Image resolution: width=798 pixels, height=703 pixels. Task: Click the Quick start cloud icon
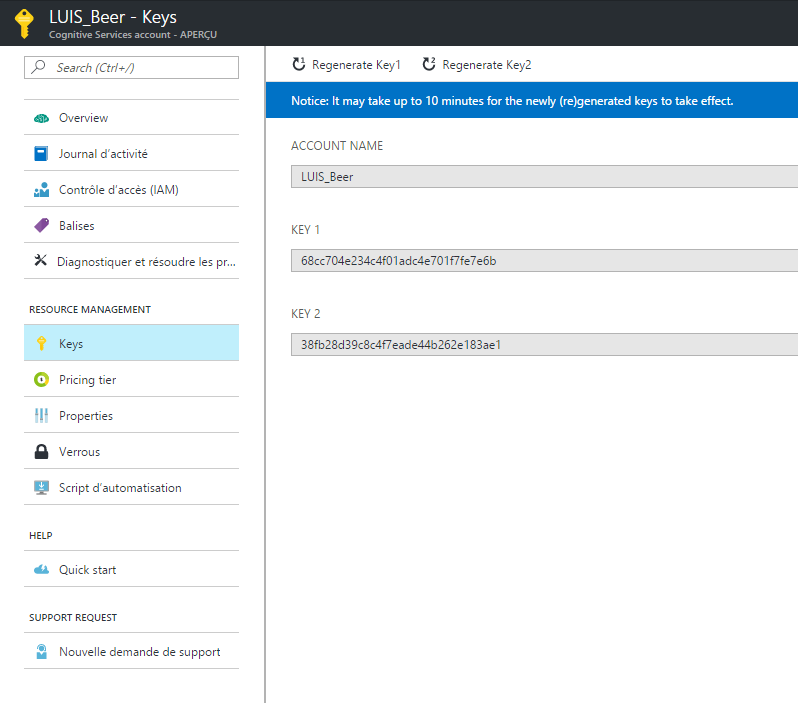tap(41, 570)
